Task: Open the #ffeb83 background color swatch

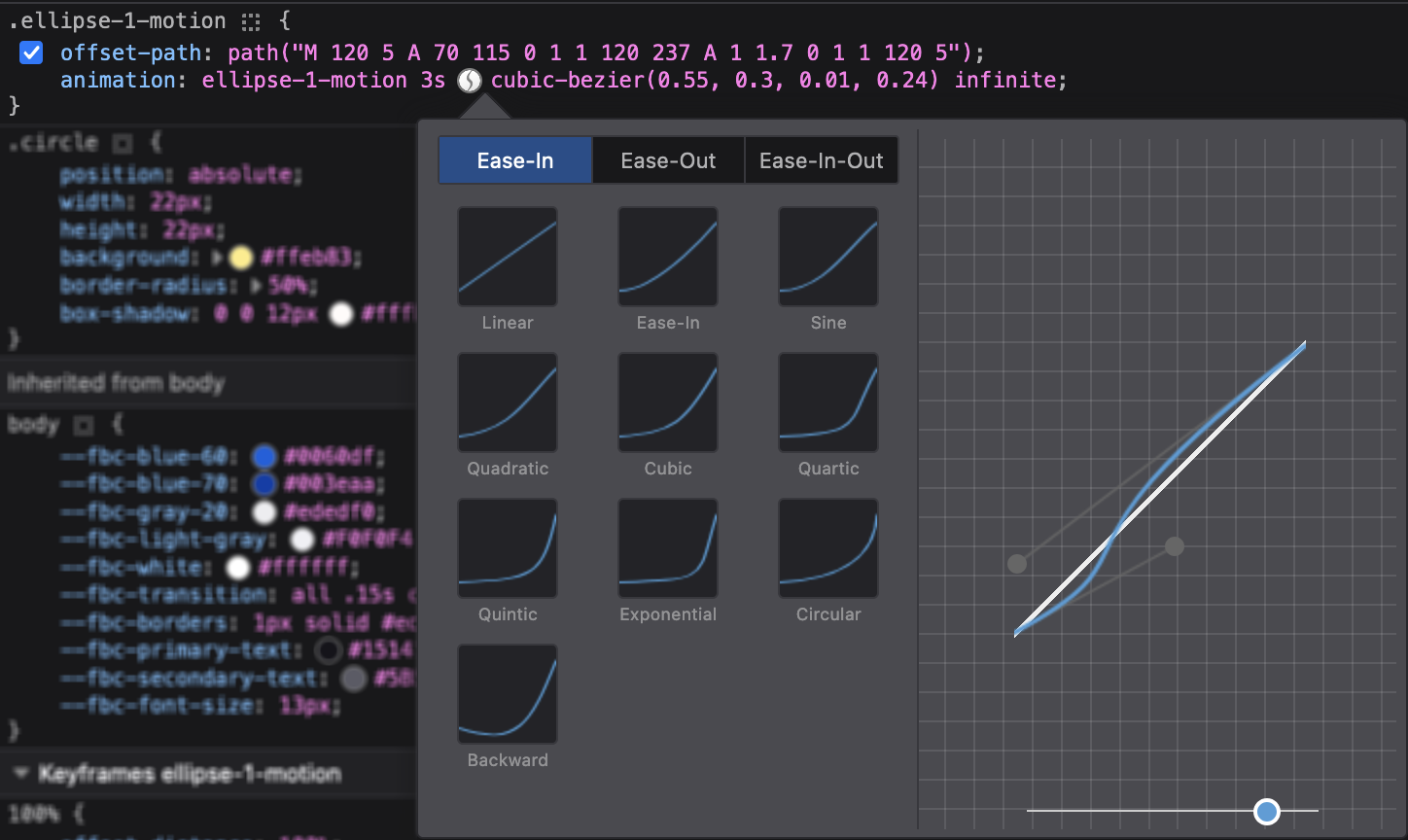Action: [x=241, y=258]
